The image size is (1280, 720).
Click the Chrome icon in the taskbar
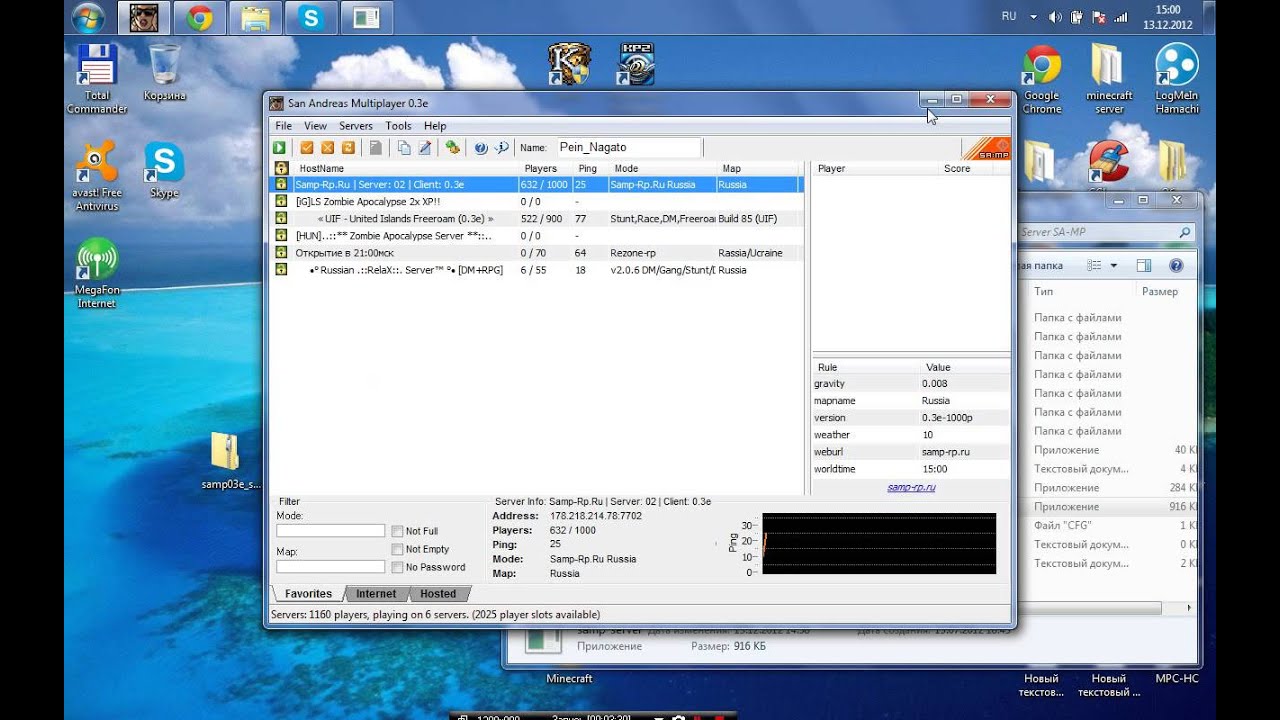click(x=199, y=18)
